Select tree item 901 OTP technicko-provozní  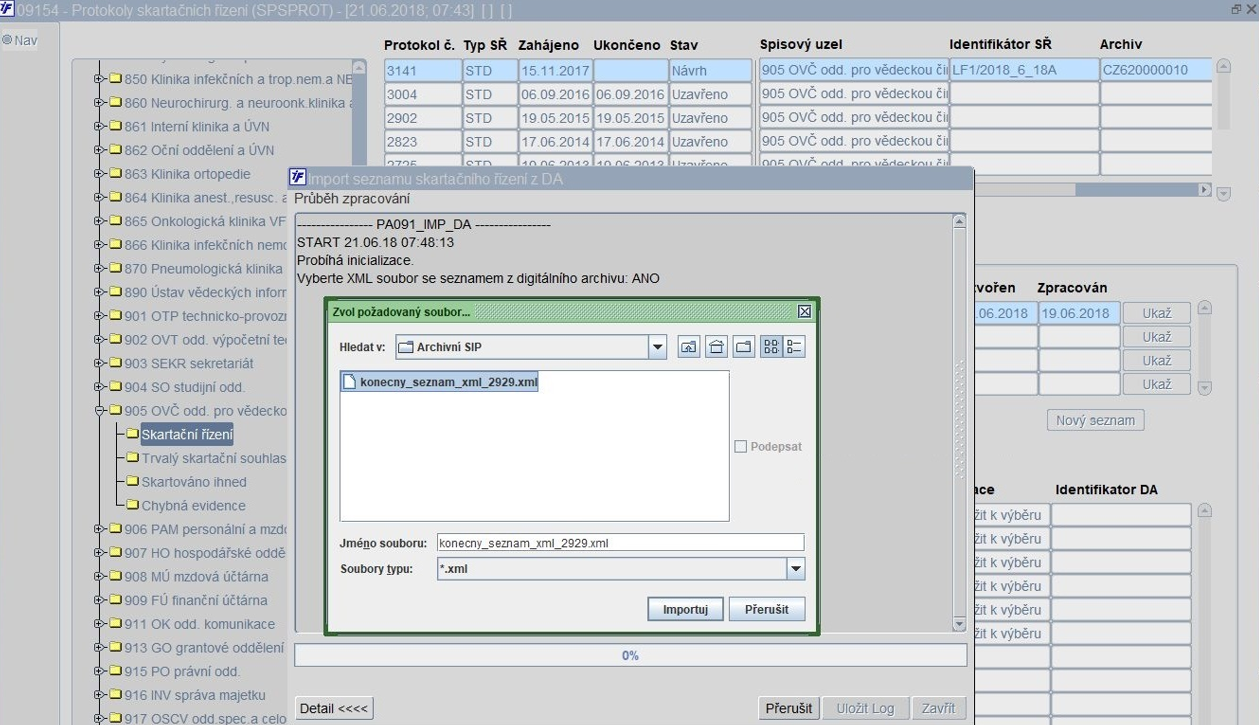[206, 316]
